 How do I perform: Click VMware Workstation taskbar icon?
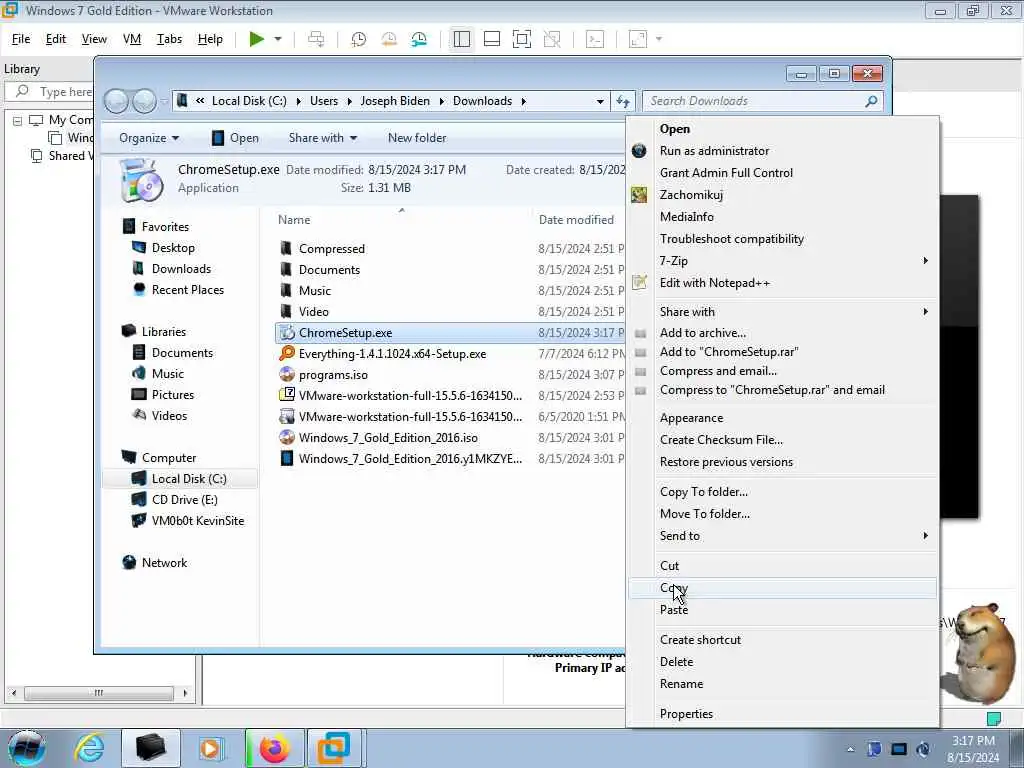pos(334,748)
